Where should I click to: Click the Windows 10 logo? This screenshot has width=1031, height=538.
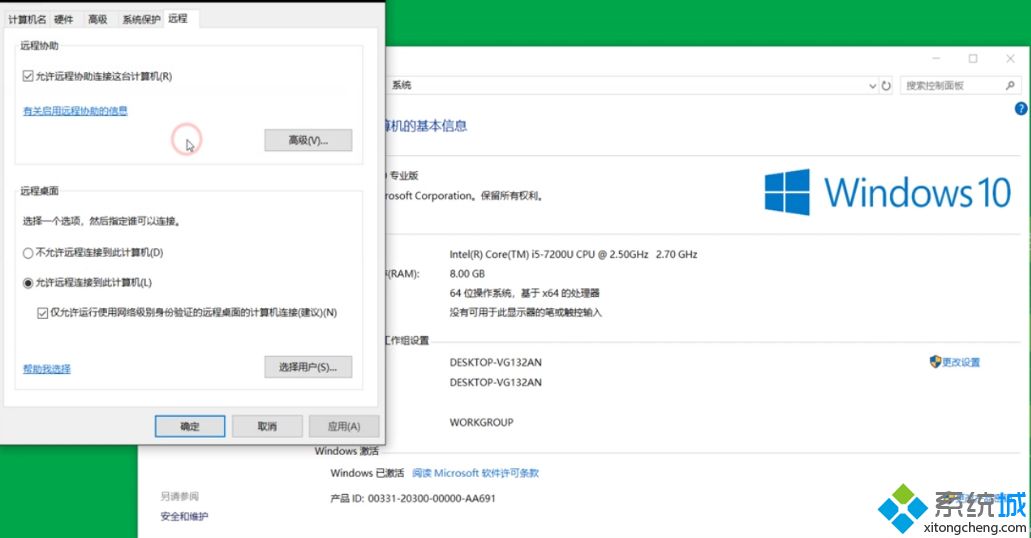[x=887, y=192]
